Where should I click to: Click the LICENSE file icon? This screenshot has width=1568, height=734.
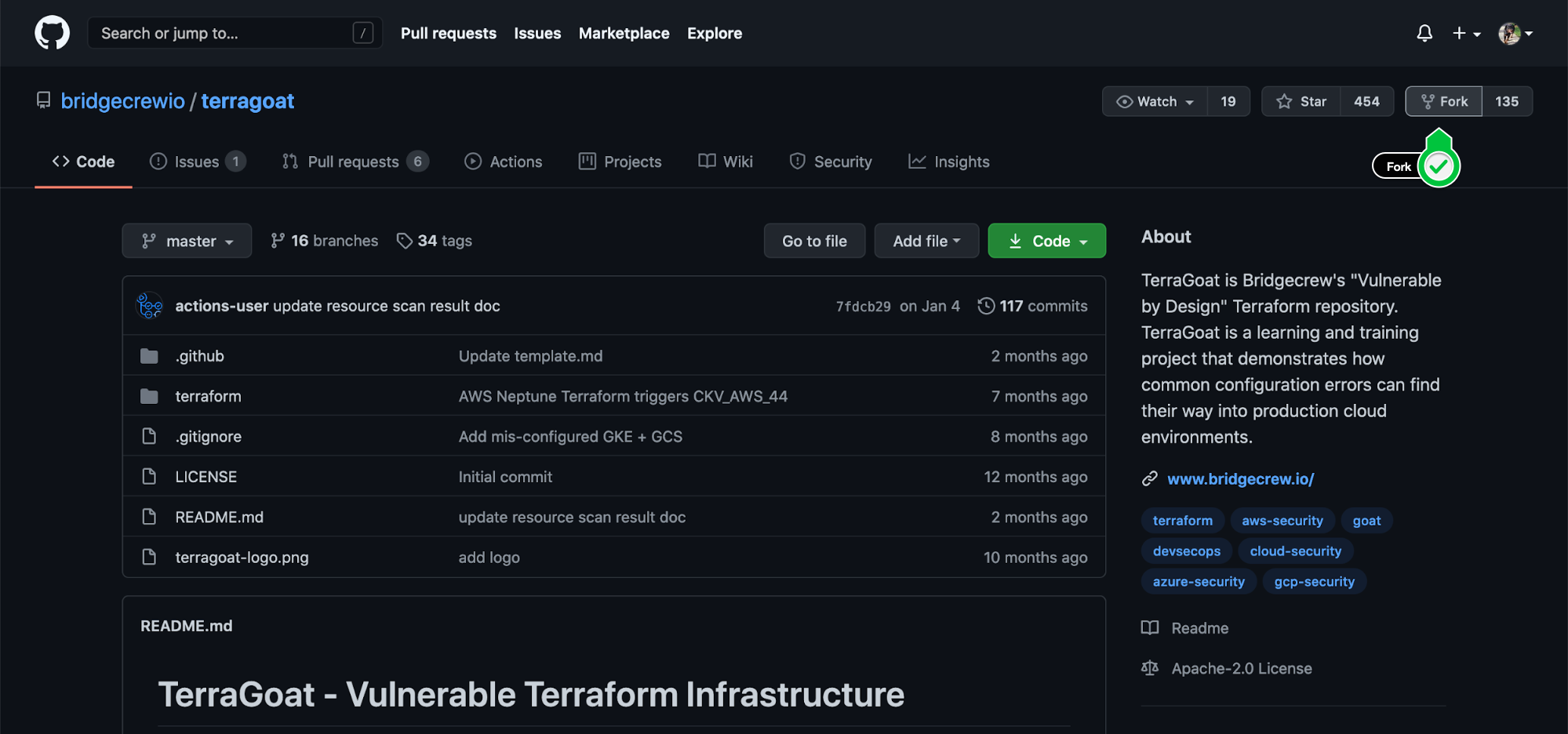click(149, 476)
